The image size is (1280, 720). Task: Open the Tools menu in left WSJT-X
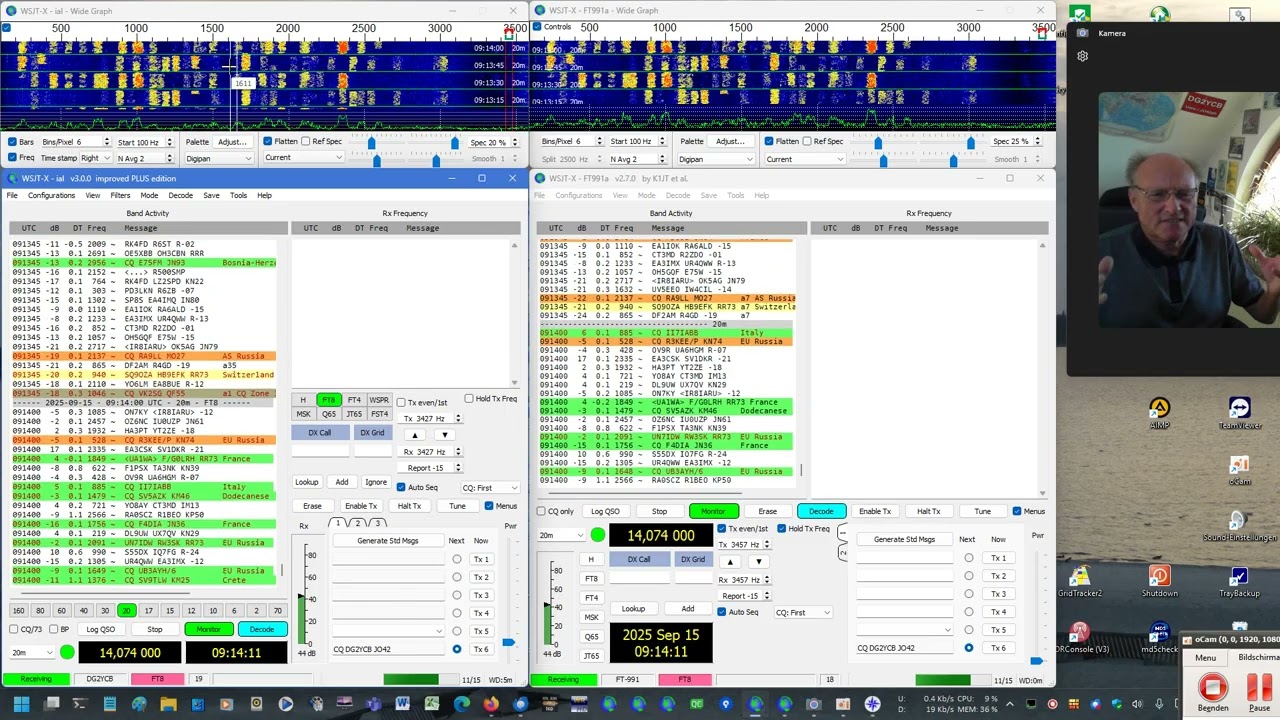click(238, 195)
